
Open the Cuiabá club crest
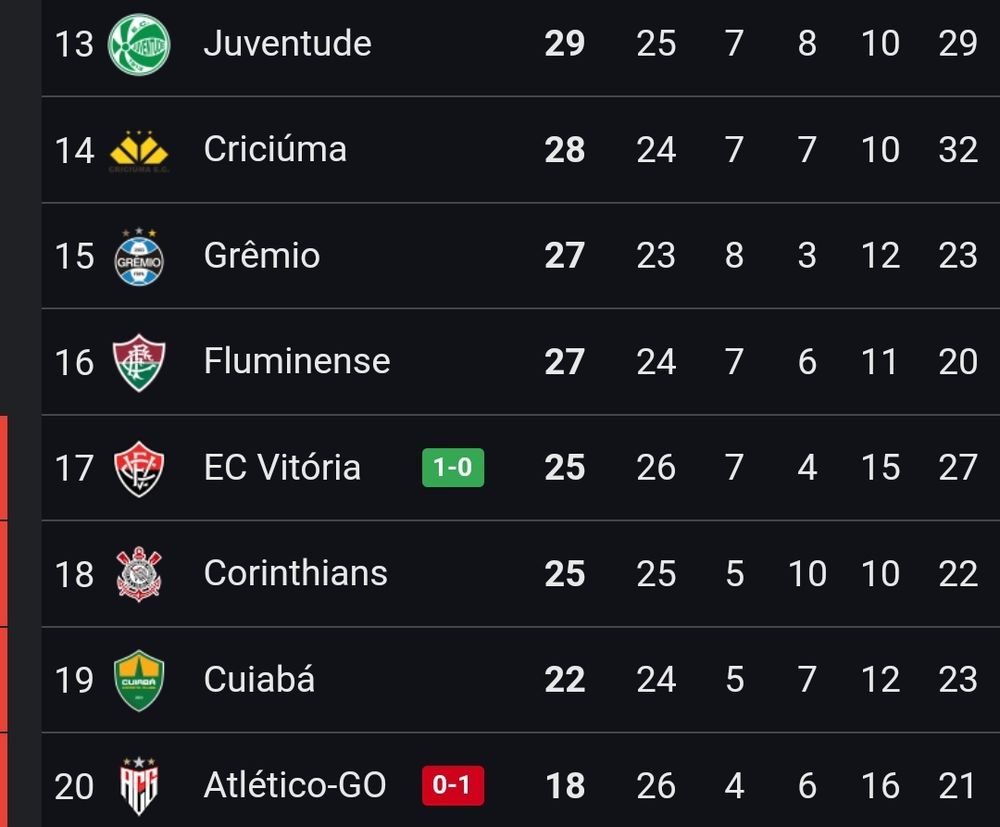139,680
